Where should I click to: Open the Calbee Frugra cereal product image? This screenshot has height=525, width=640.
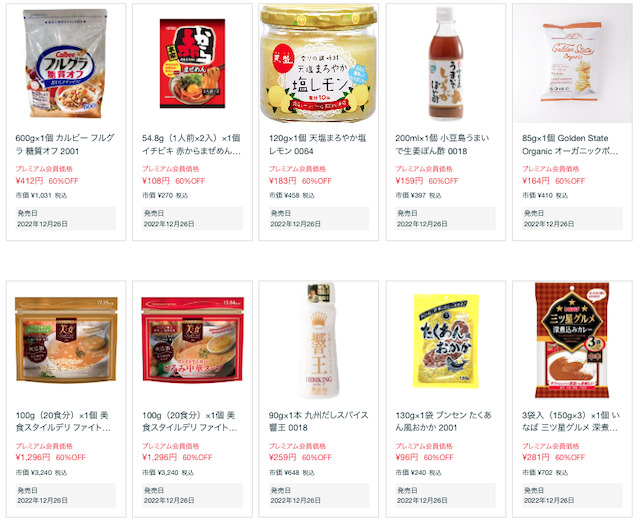pyautogui.click(x=66, y=63)
